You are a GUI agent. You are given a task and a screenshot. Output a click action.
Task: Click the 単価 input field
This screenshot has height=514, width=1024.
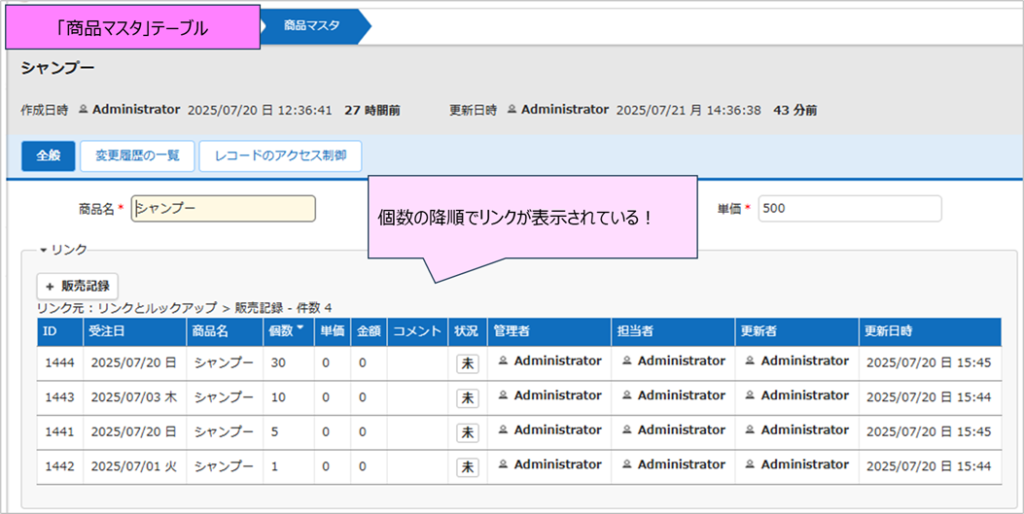850,208
